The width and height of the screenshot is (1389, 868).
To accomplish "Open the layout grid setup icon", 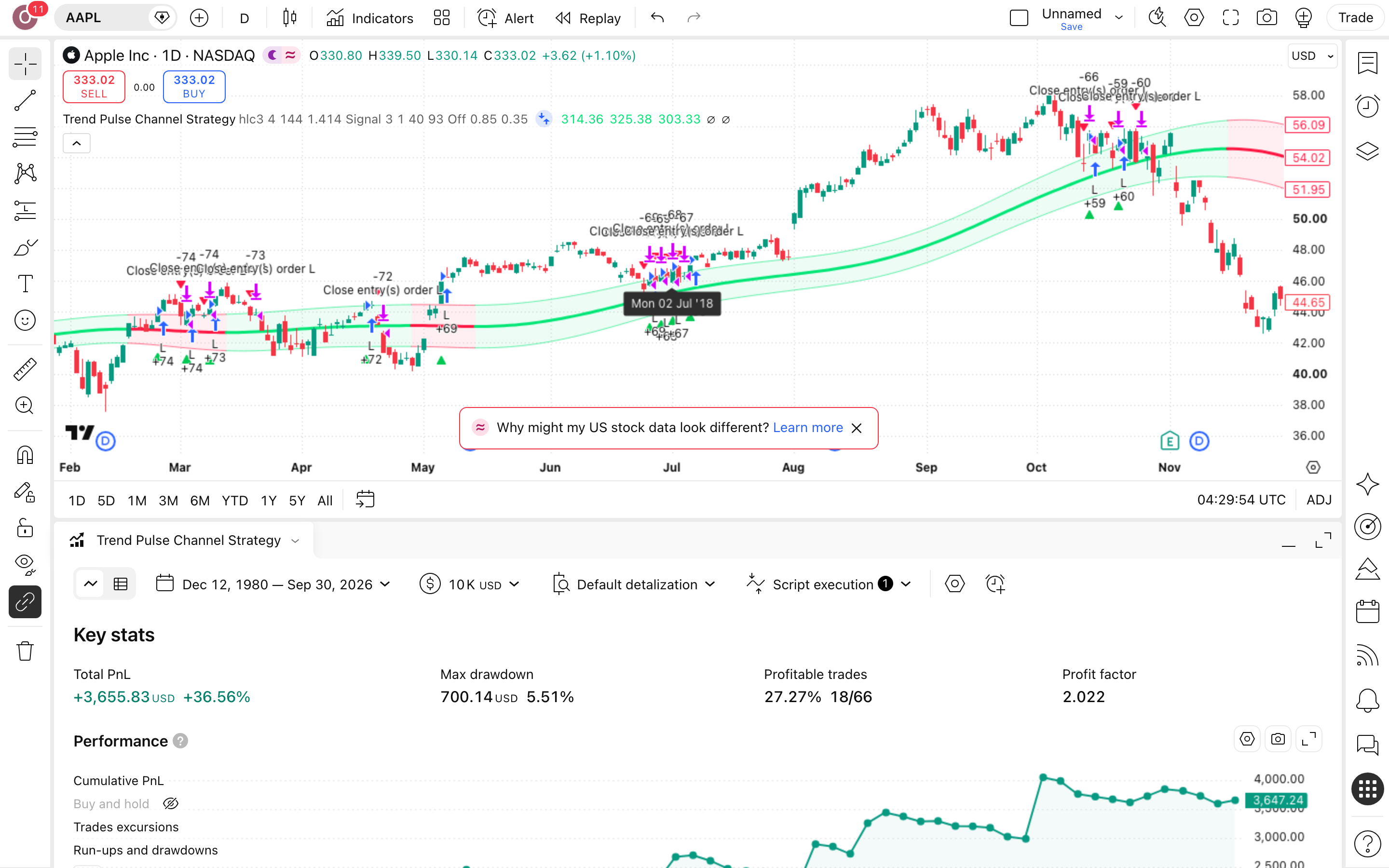I will [441, 18].
